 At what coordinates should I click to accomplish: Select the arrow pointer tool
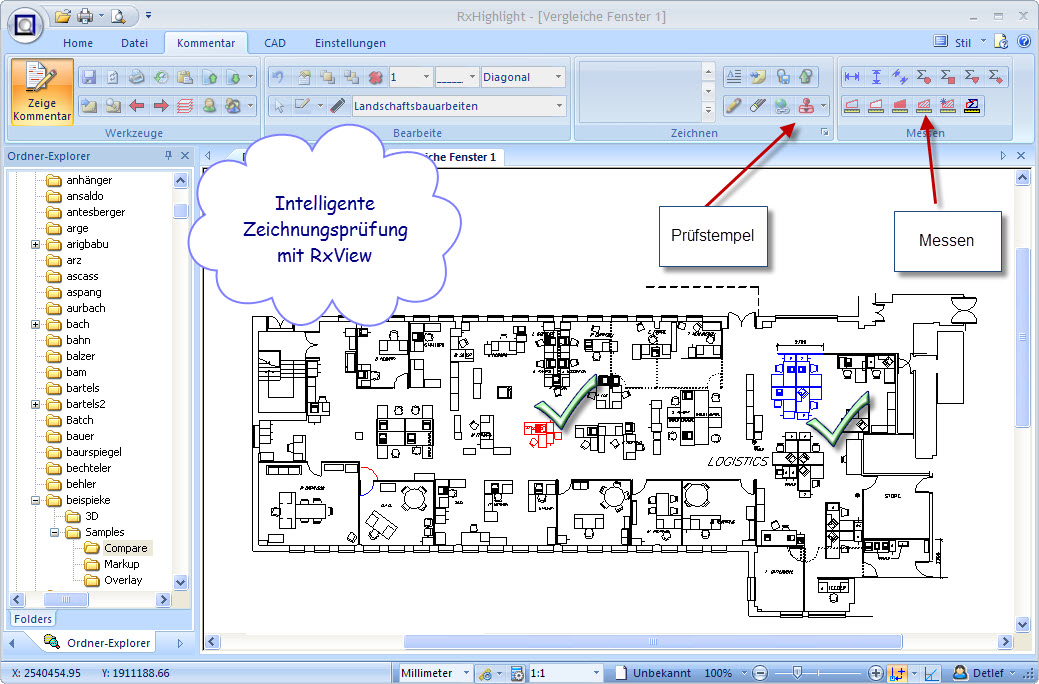click(x=279, y=105)
